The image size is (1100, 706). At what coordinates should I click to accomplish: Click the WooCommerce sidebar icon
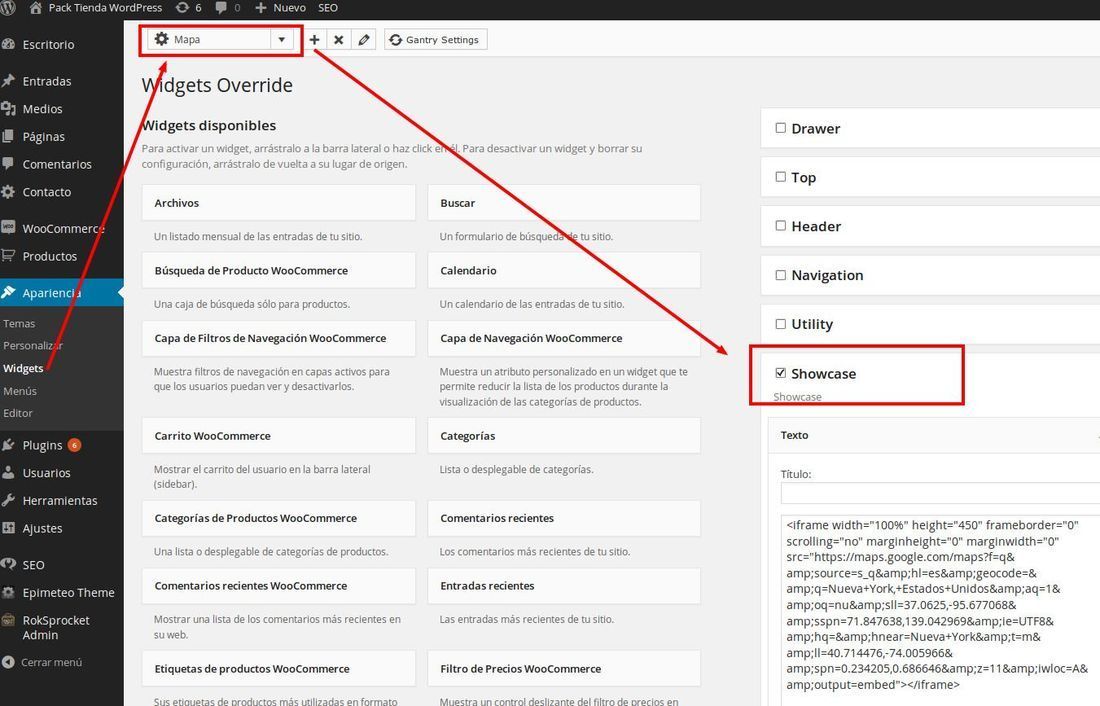click(8, 227)
